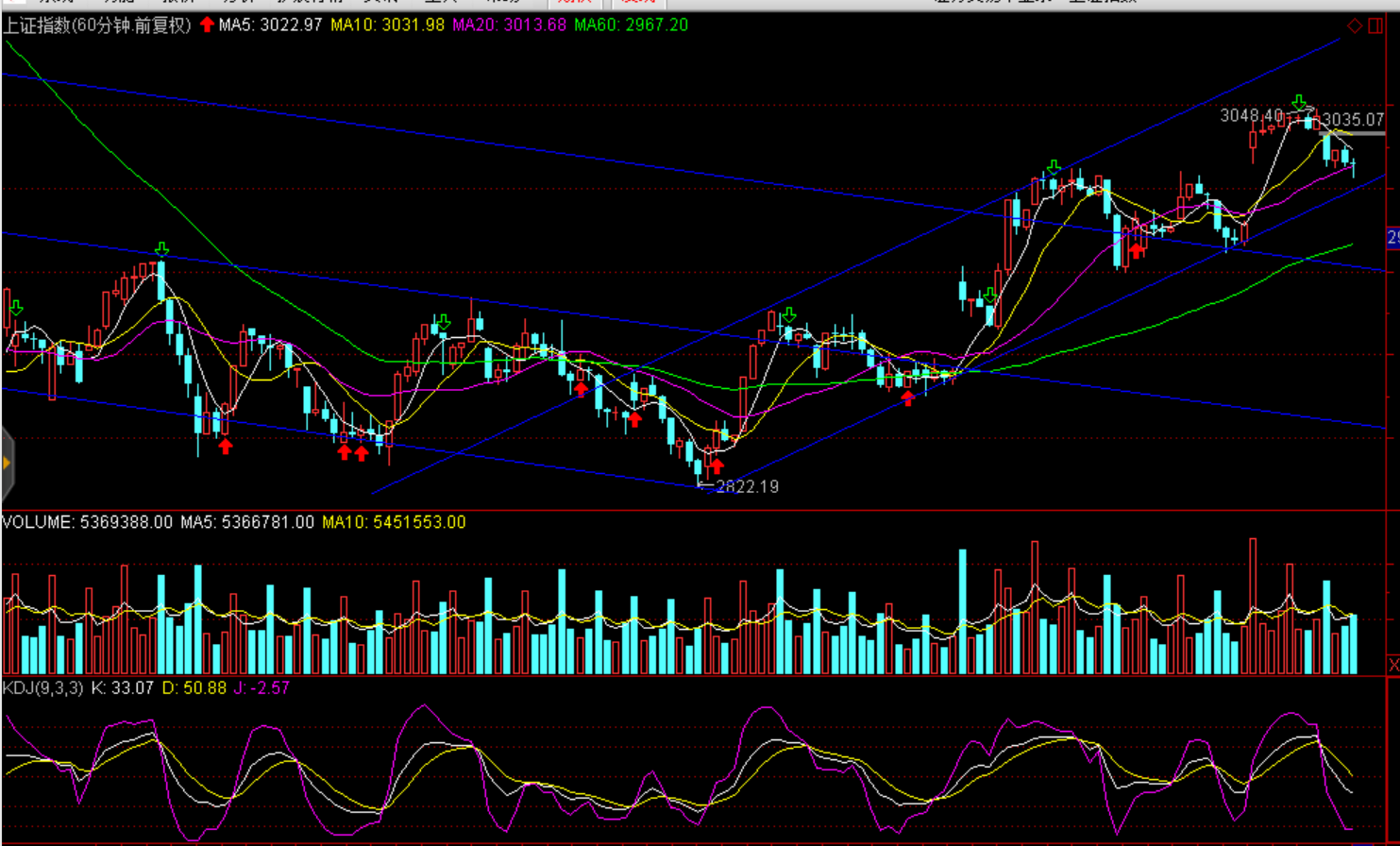Image resolution: width=1400 pixels, height=846 pixels.
Task: Click the red diamond icon at top right
Action: coord(1355,25)
